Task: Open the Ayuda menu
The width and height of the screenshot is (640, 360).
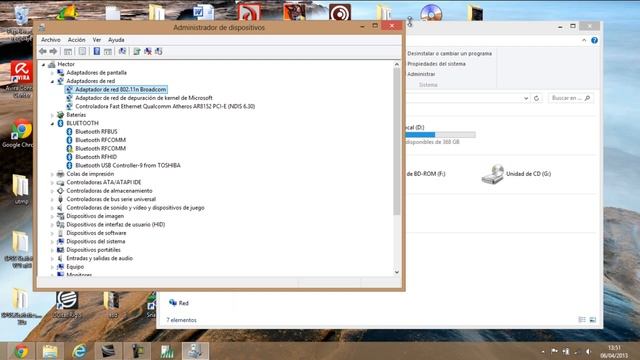Action: (116, 40)
